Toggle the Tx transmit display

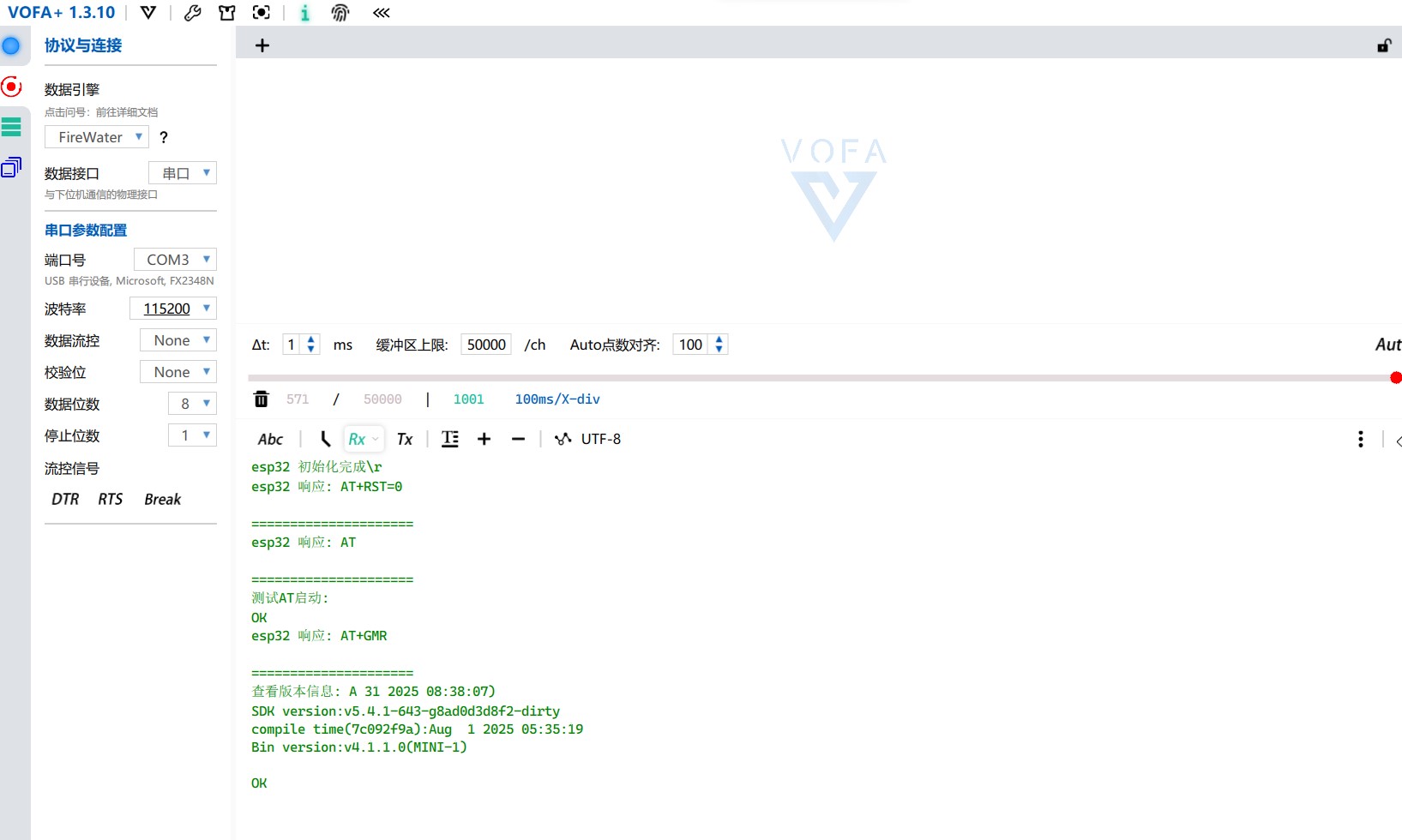click(x=405, y=439)
